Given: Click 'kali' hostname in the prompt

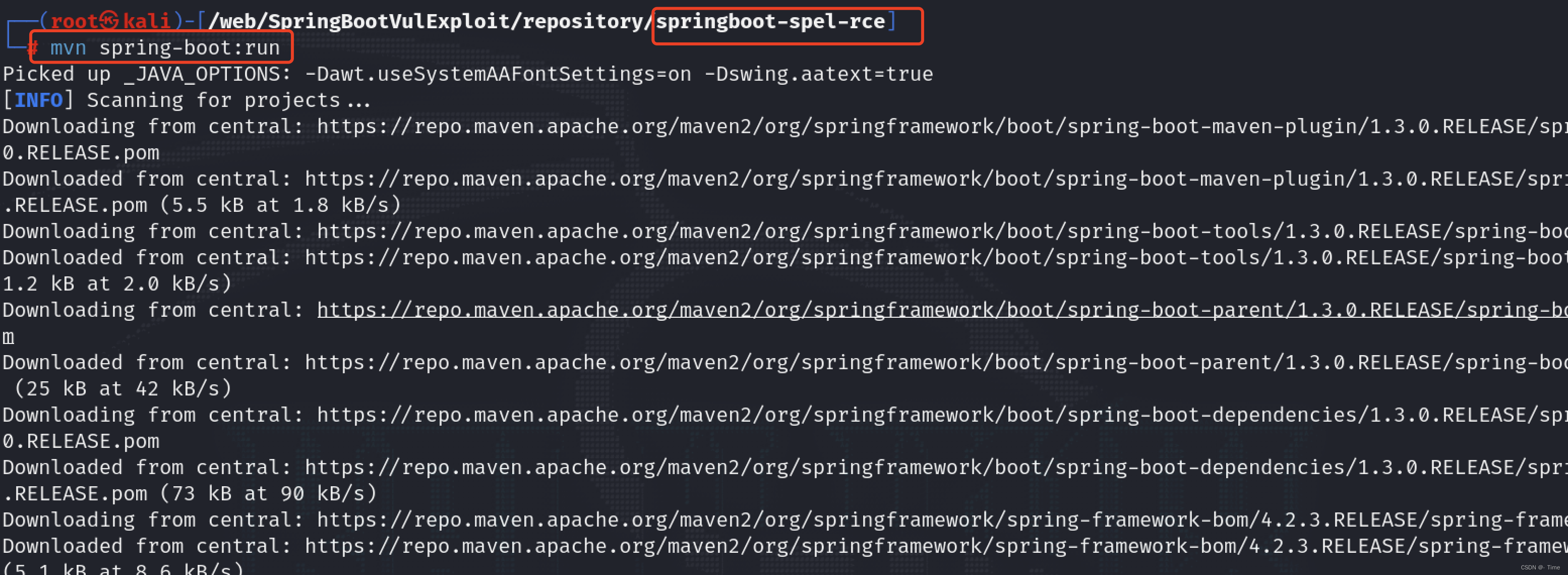Looking at the screenshot, I should coord(147,22).
